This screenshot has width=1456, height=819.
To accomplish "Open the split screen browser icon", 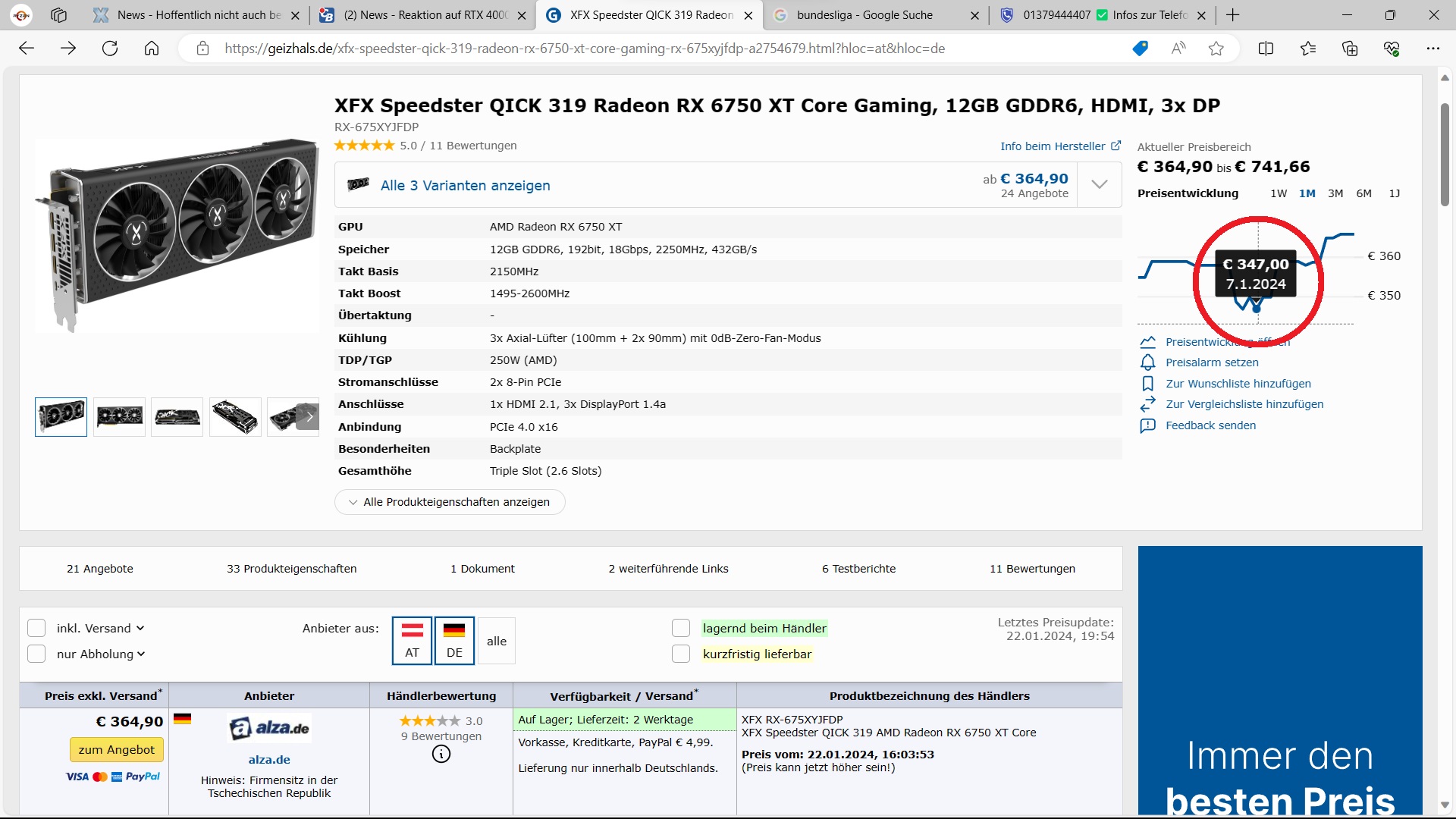I will pos(1266,49).
